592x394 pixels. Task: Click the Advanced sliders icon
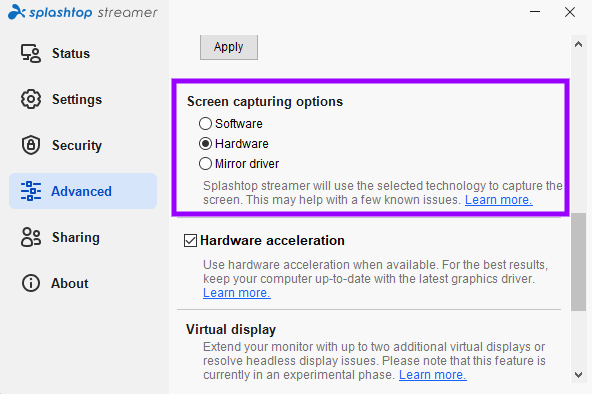(31, 191)
